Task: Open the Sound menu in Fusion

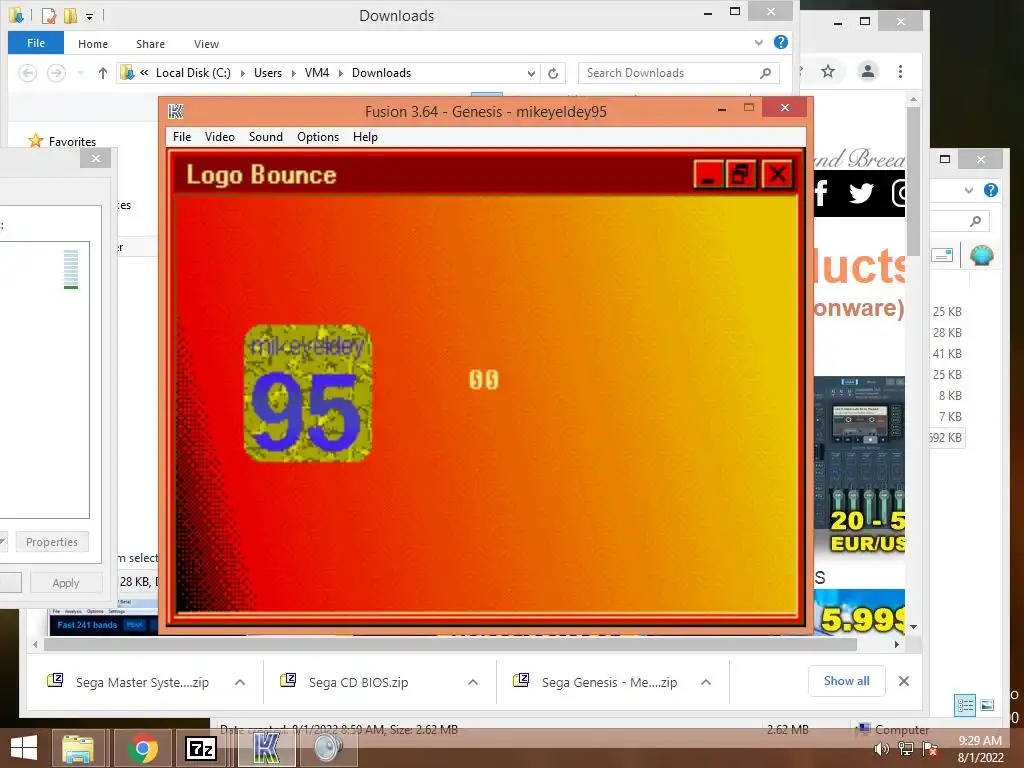Action: pos(265,136)
